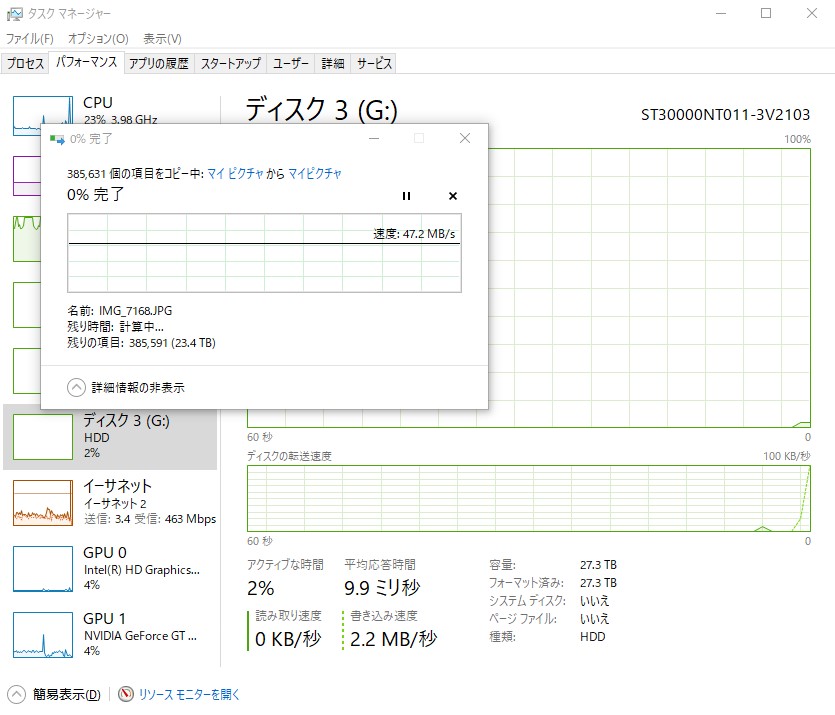Click the アクティブな時間 2% value
This screenshot has width=835, height=715.
(260, 588)
